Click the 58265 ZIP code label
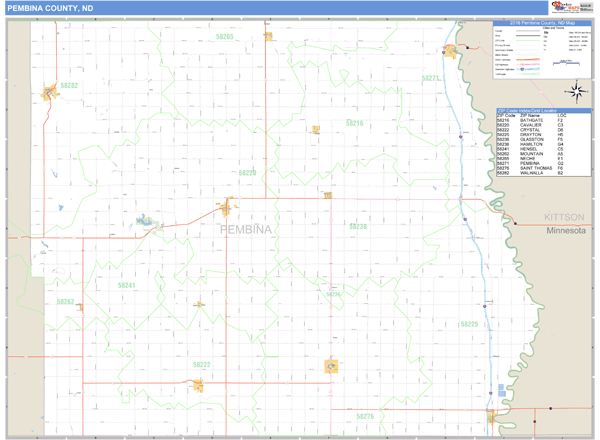 click(224, 36)
